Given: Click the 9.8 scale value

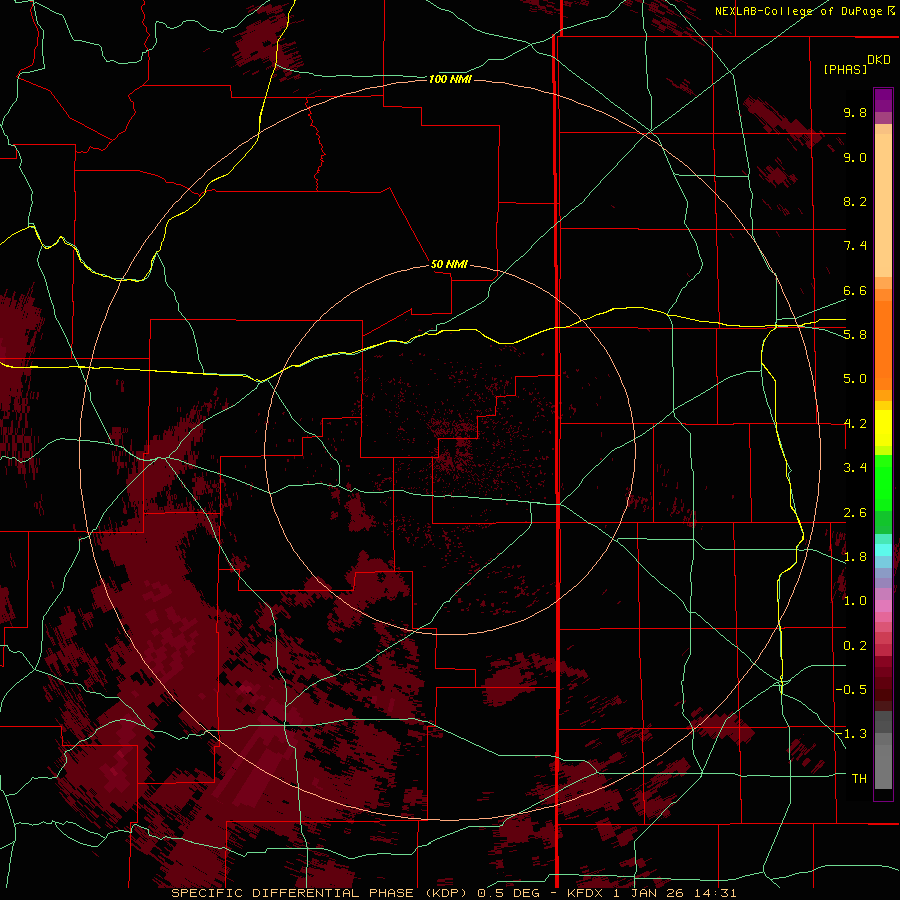Looking at the screenshot, I should 855,112.
